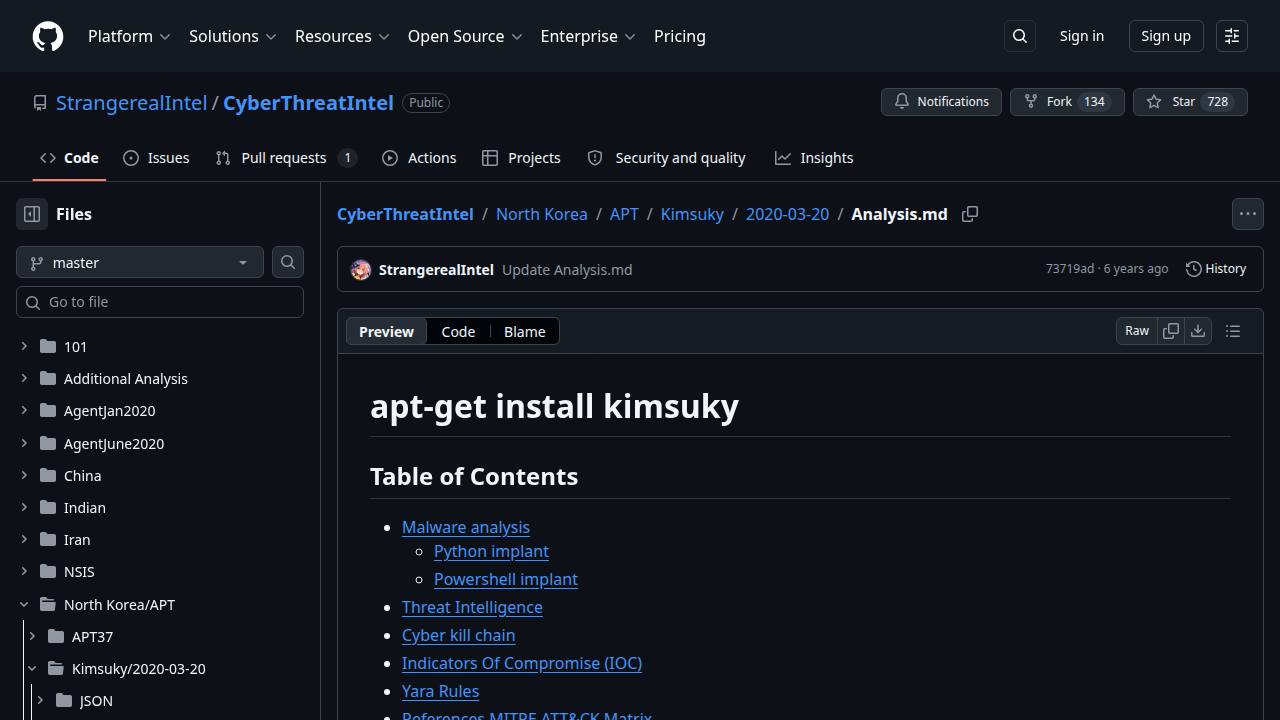Screen dimensions: 1280x720
Task: Click the NSIS folder icon
Action: tap(48, 571)
